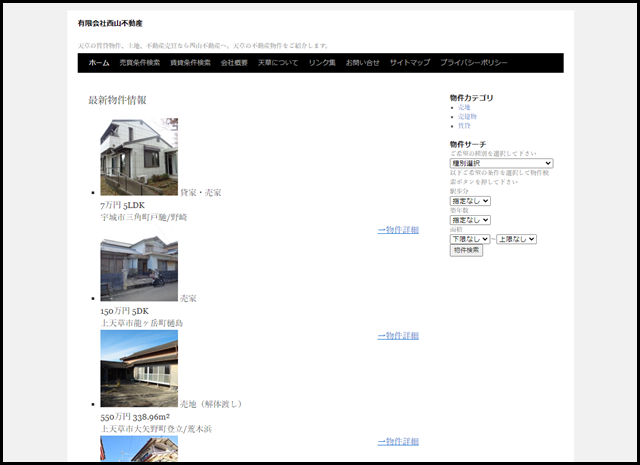Open 物件詳細 for the 7万円 5LDK listing

click(398, 230)
